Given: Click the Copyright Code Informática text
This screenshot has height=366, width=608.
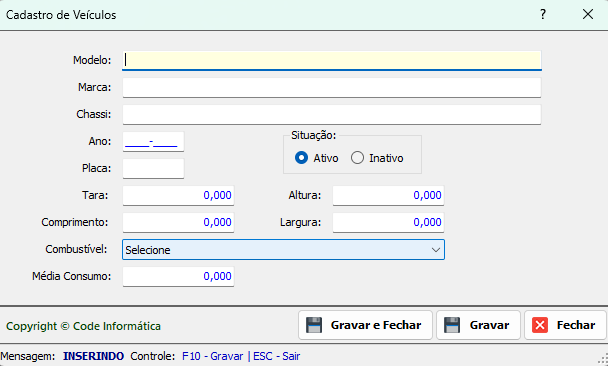Looking at the screenshot, I should 83,326.
